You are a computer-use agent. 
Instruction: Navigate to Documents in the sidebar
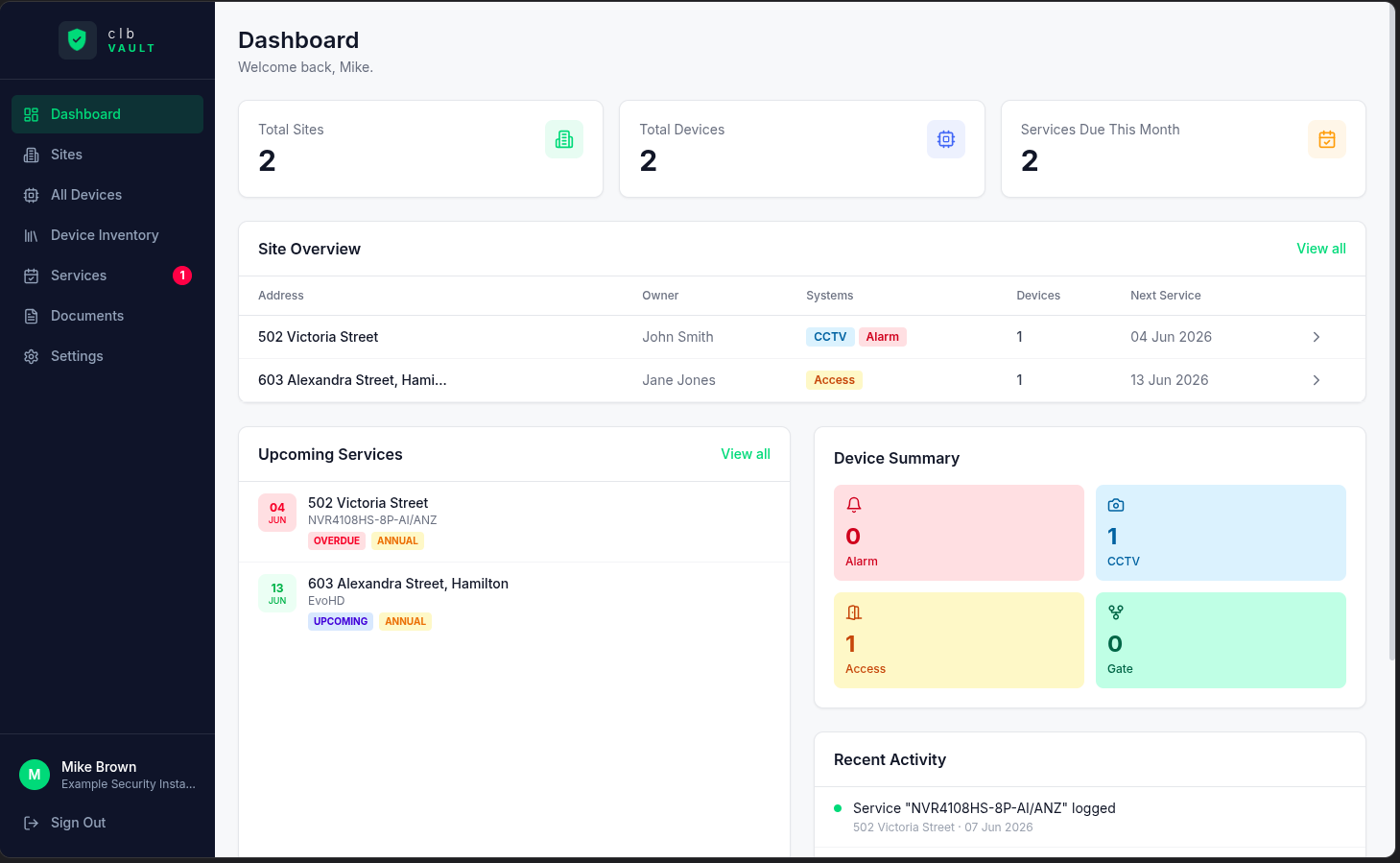(x=107, y=316)
